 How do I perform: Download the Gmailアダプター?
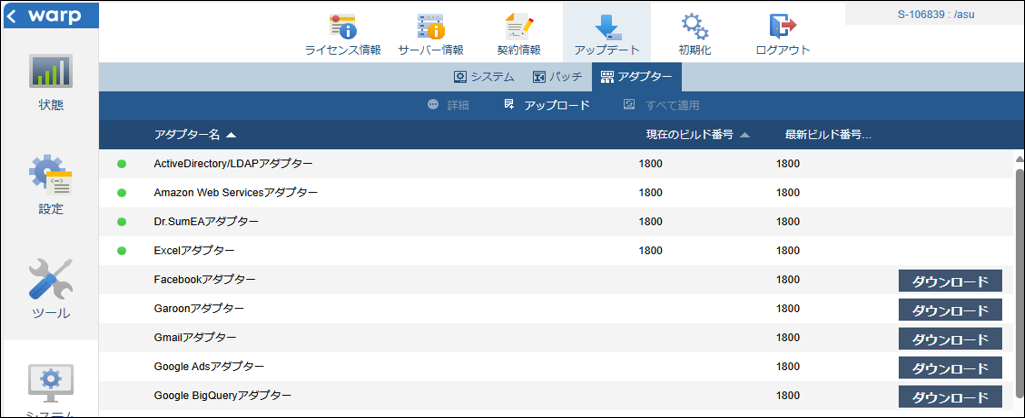click(950, 339)
